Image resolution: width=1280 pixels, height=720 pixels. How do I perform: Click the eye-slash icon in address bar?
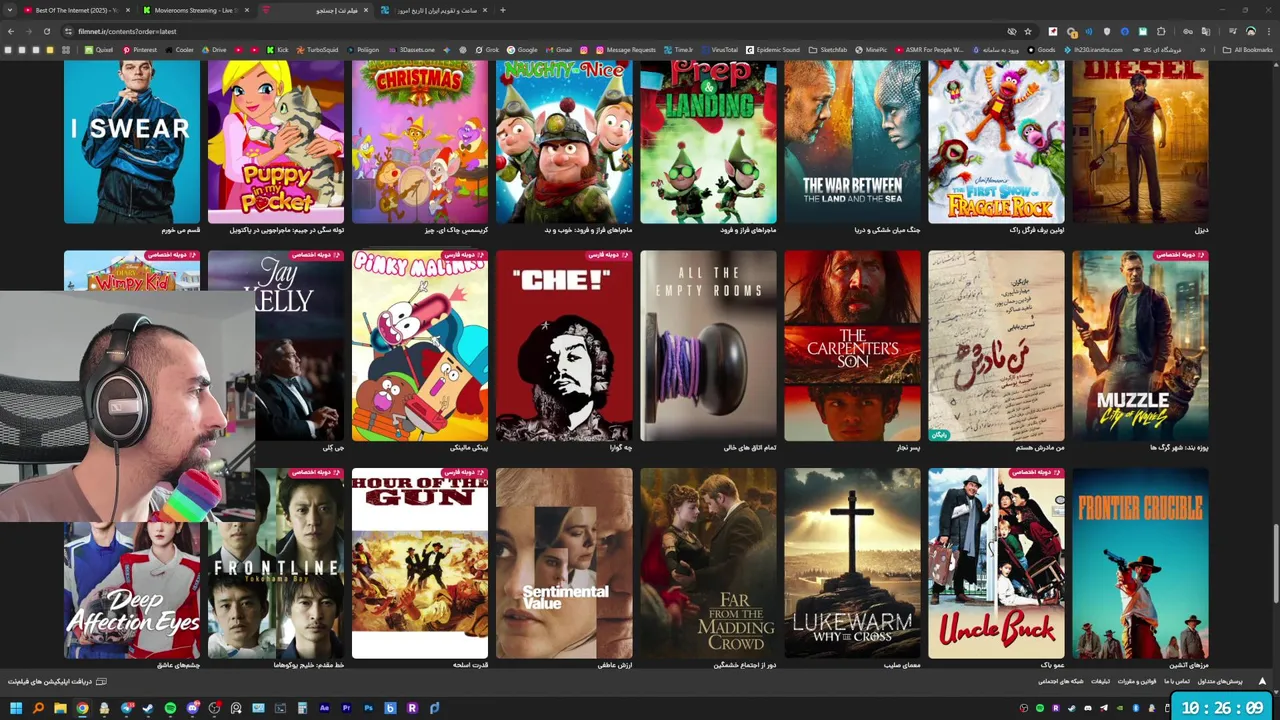point(1012,31)
